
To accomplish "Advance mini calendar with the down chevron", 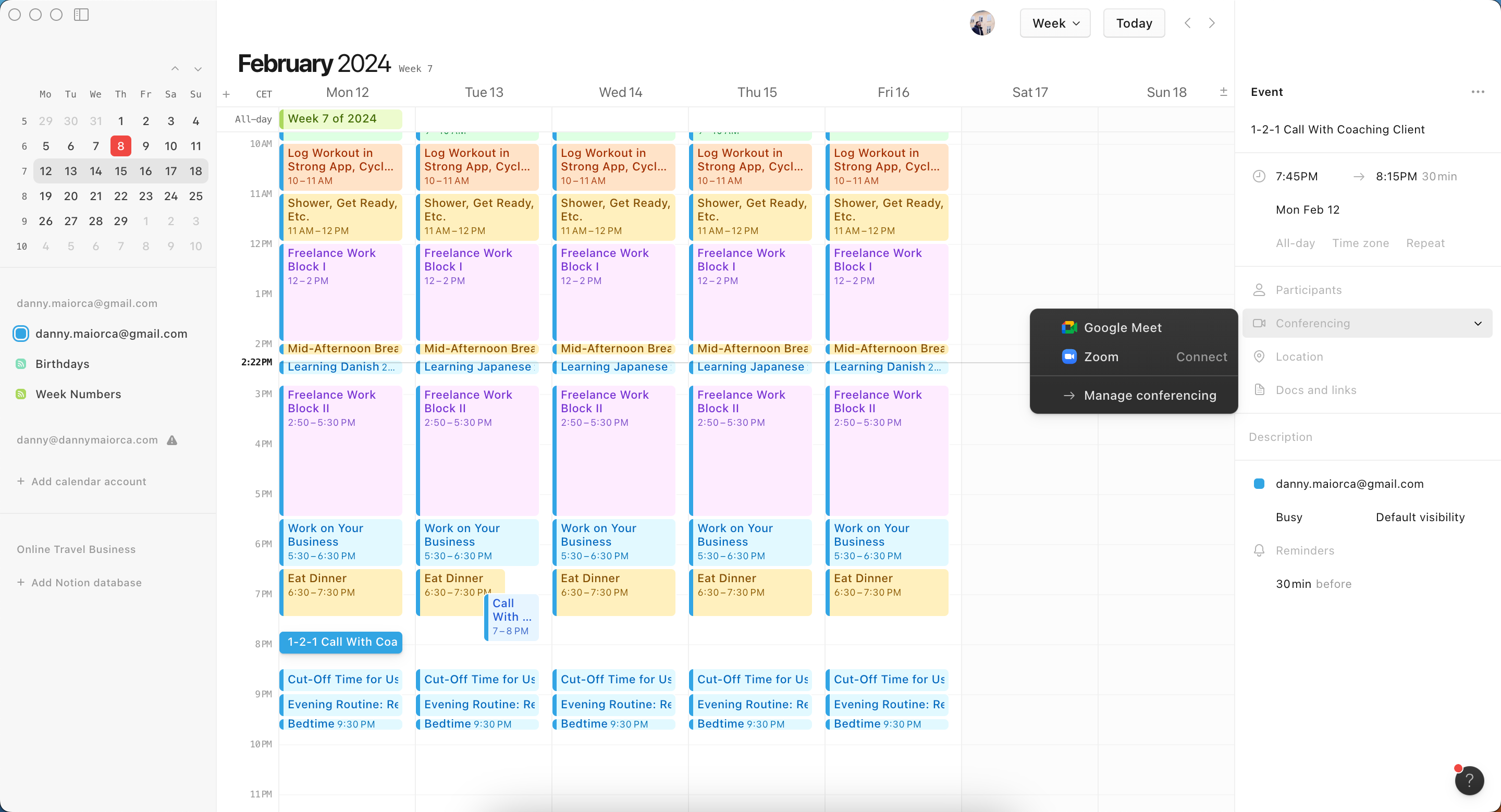I will coord(198,69).
